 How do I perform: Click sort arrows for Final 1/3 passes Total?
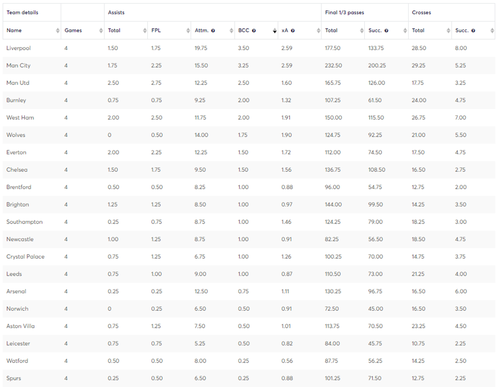[x=362, y=30]
